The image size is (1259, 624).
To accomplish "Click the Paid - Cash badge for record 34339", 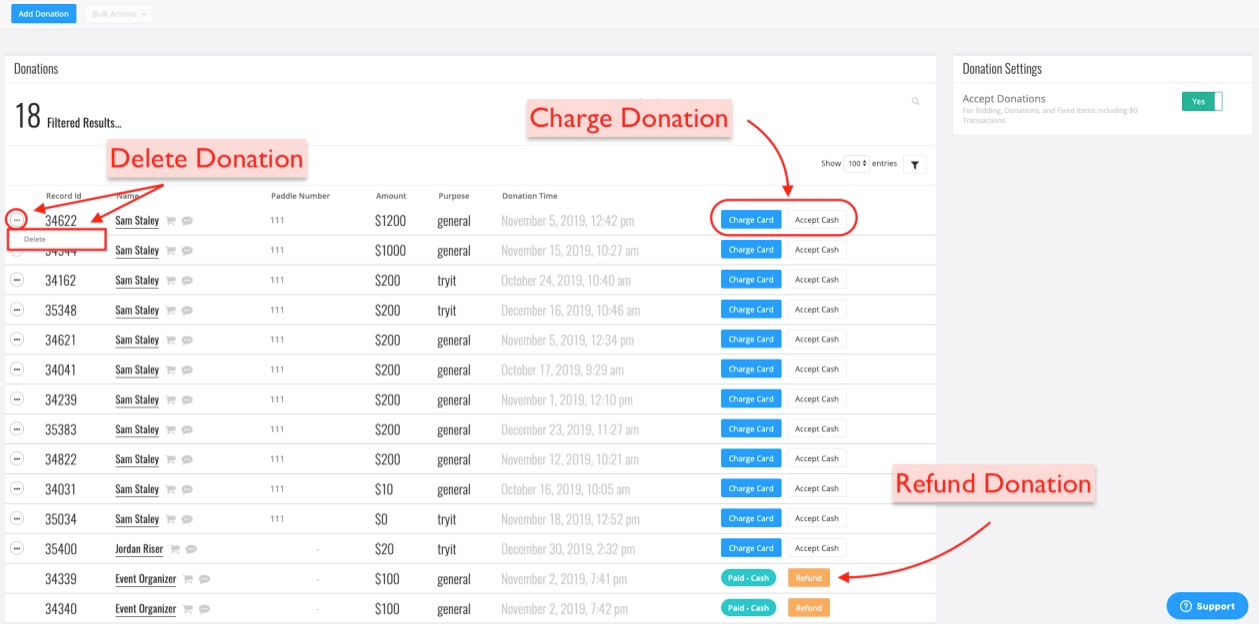I will pos(748,578).
